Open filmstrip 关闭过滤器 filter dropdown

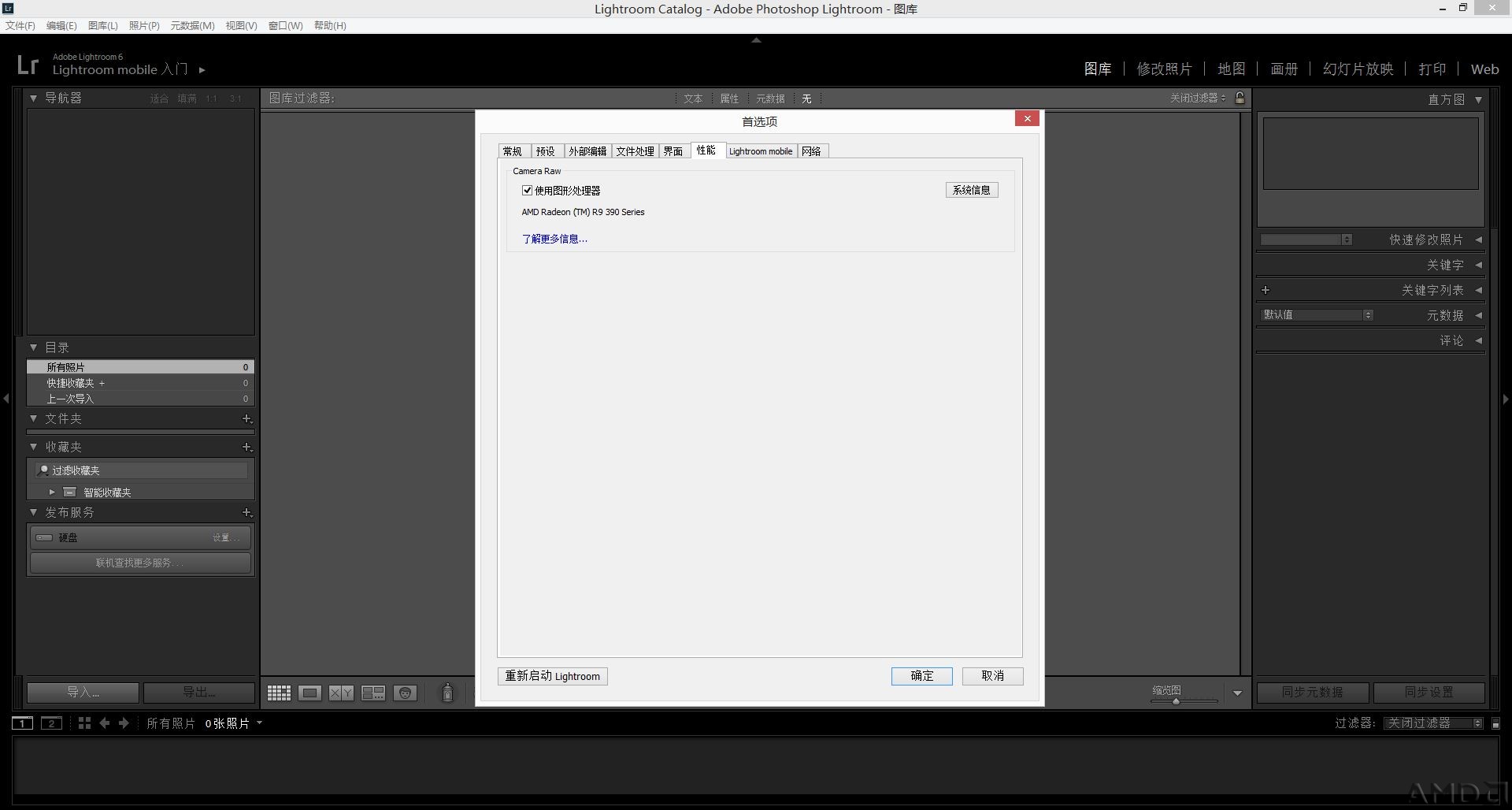(x=1433, y=723)
